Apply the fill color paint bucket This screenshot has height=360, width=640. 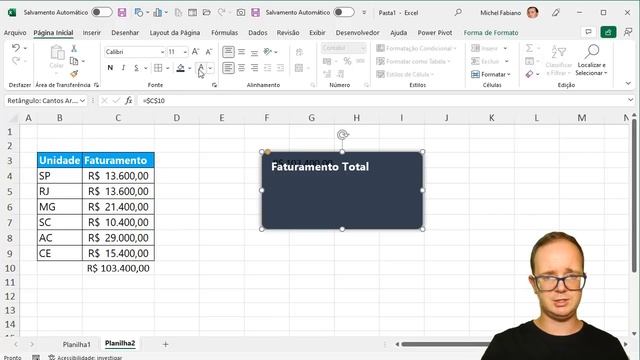pos(180,68)
